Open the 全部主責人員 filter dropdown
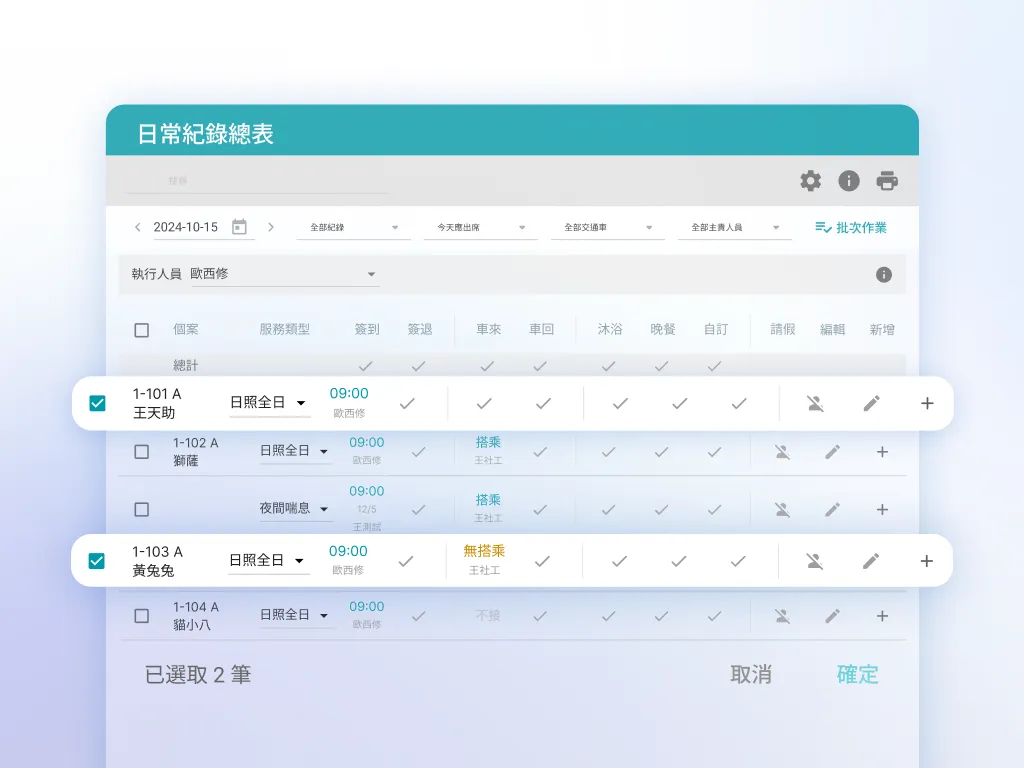This screenshot has height=768, width=1024. (735, 227)
